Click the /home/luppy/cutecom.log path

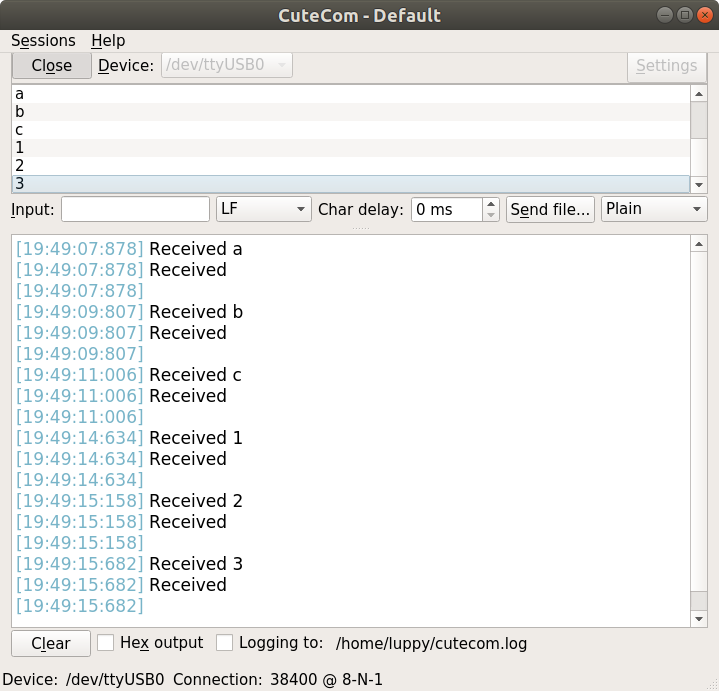click(431, 643)
